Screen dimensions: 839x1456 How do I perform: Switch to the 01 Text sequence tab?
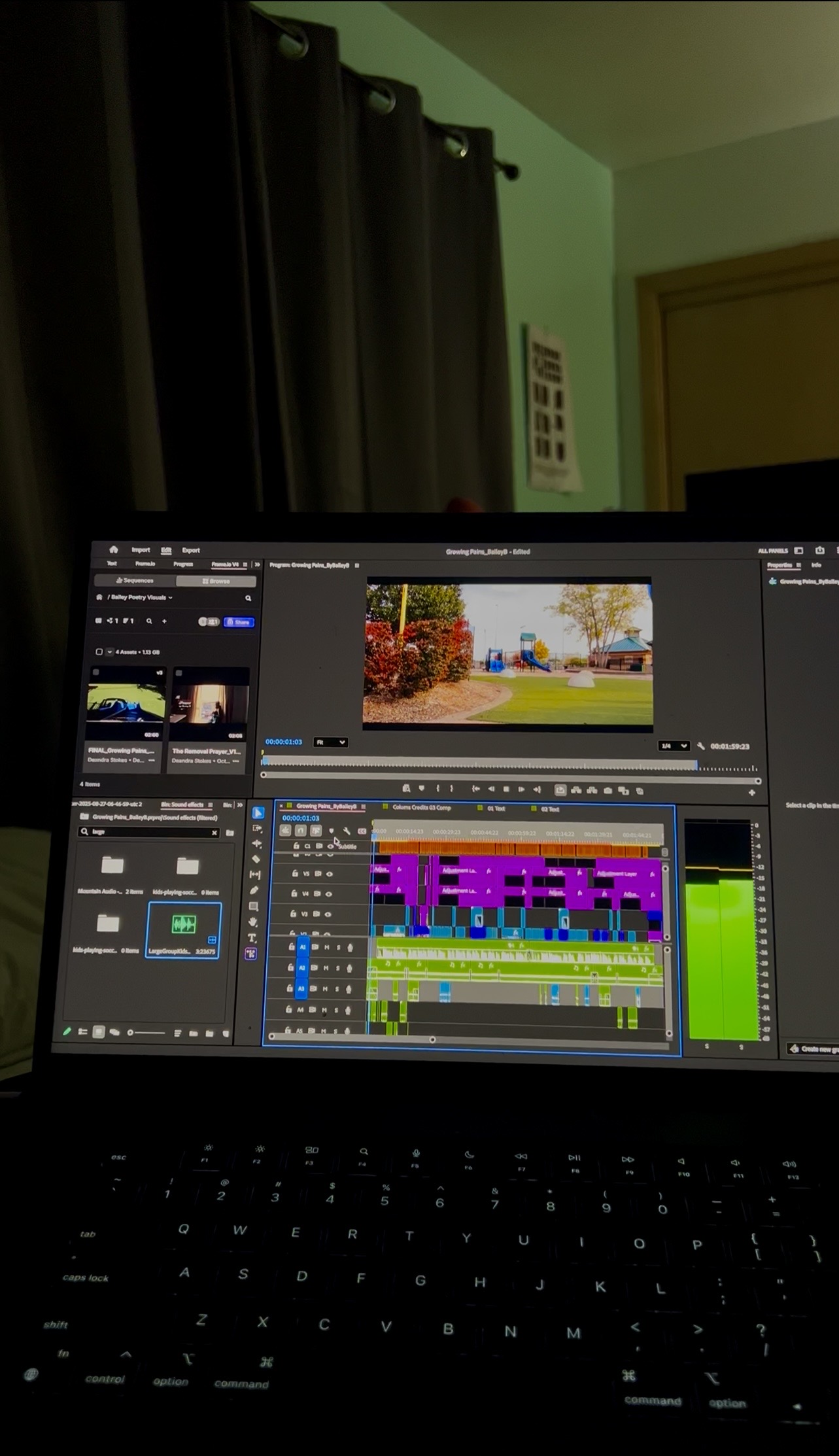coord(496,808)
